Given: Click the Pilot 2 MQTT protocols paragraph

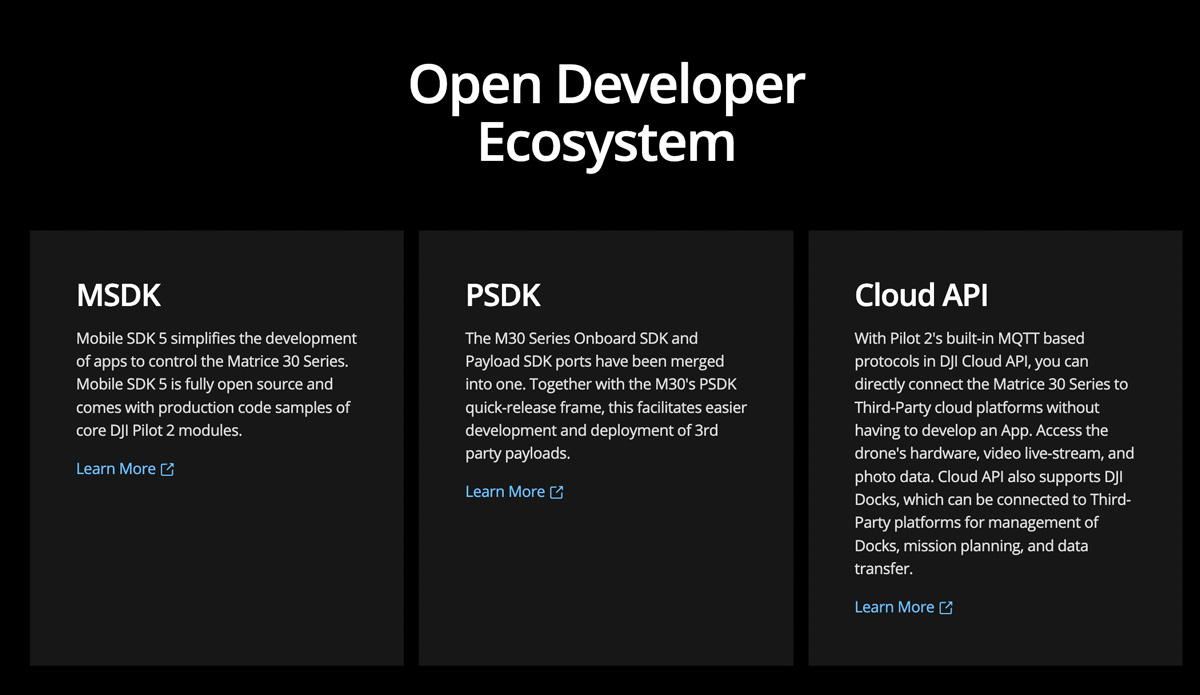Looking at the screenshot, I should click(x=995, y=453).
